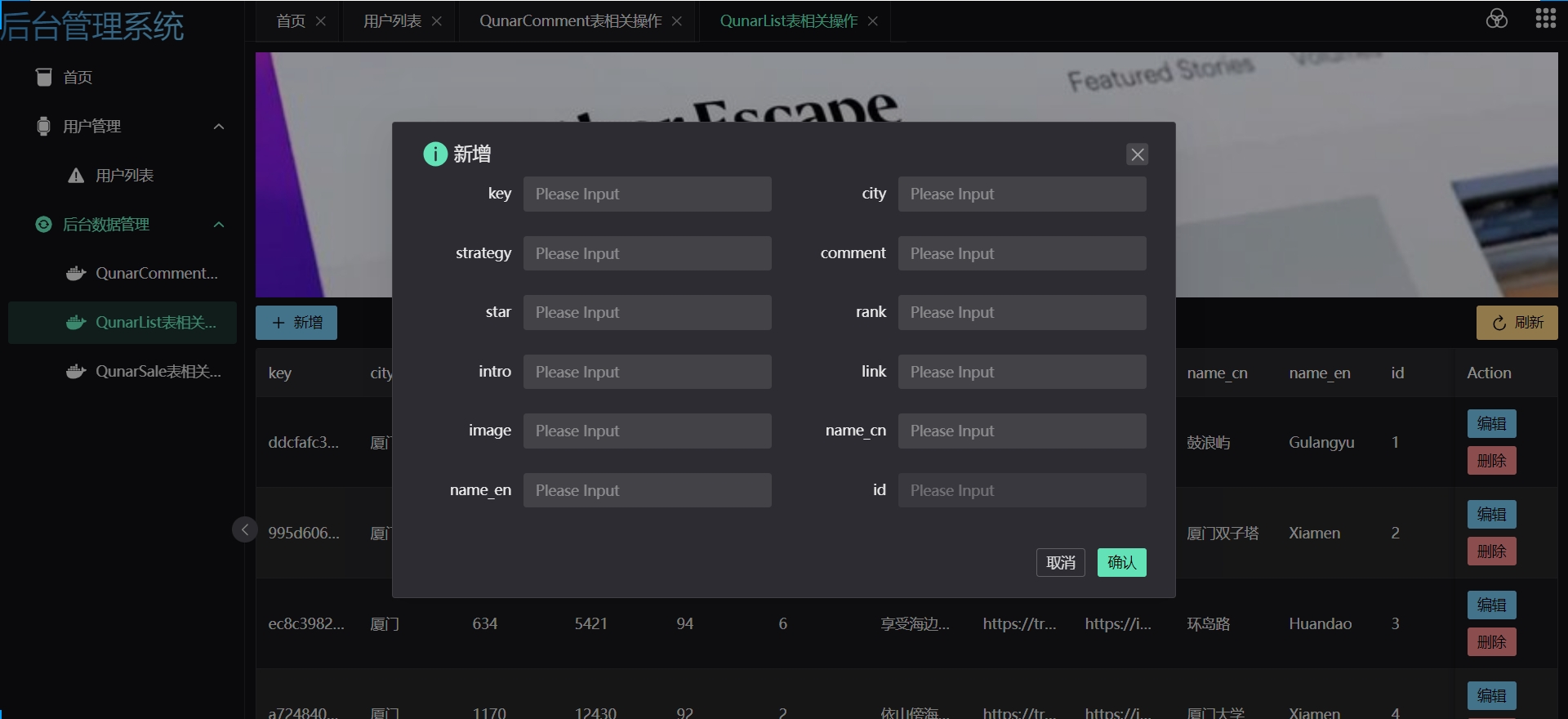The height and width of the screenshot is (719, 1568).
Task: Click the 刷新 refresh button
Action: point(1517,323)
